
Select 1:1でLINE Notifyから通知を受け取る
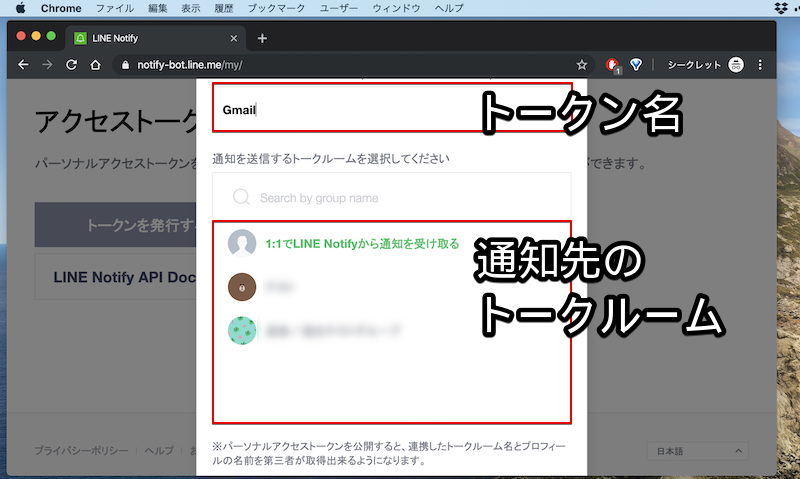(362, 243)
